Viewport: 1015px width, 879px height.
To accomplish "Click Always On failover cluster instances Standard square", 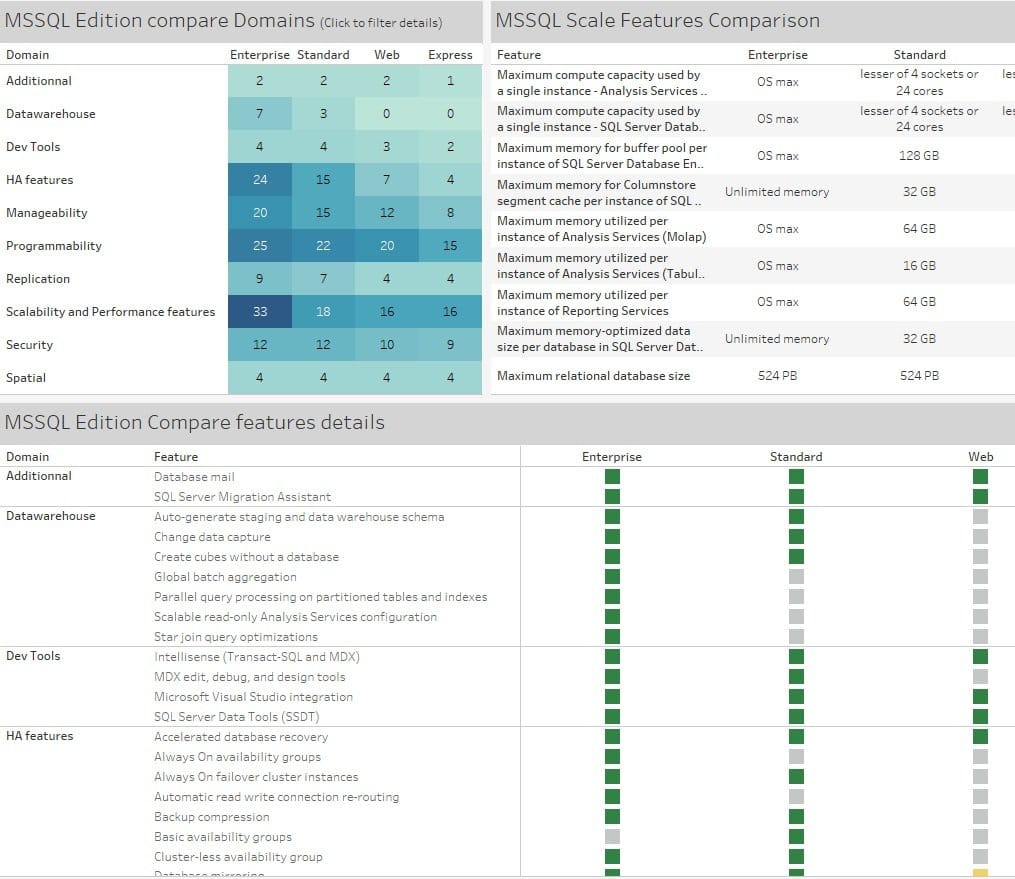I will (796, 777).
